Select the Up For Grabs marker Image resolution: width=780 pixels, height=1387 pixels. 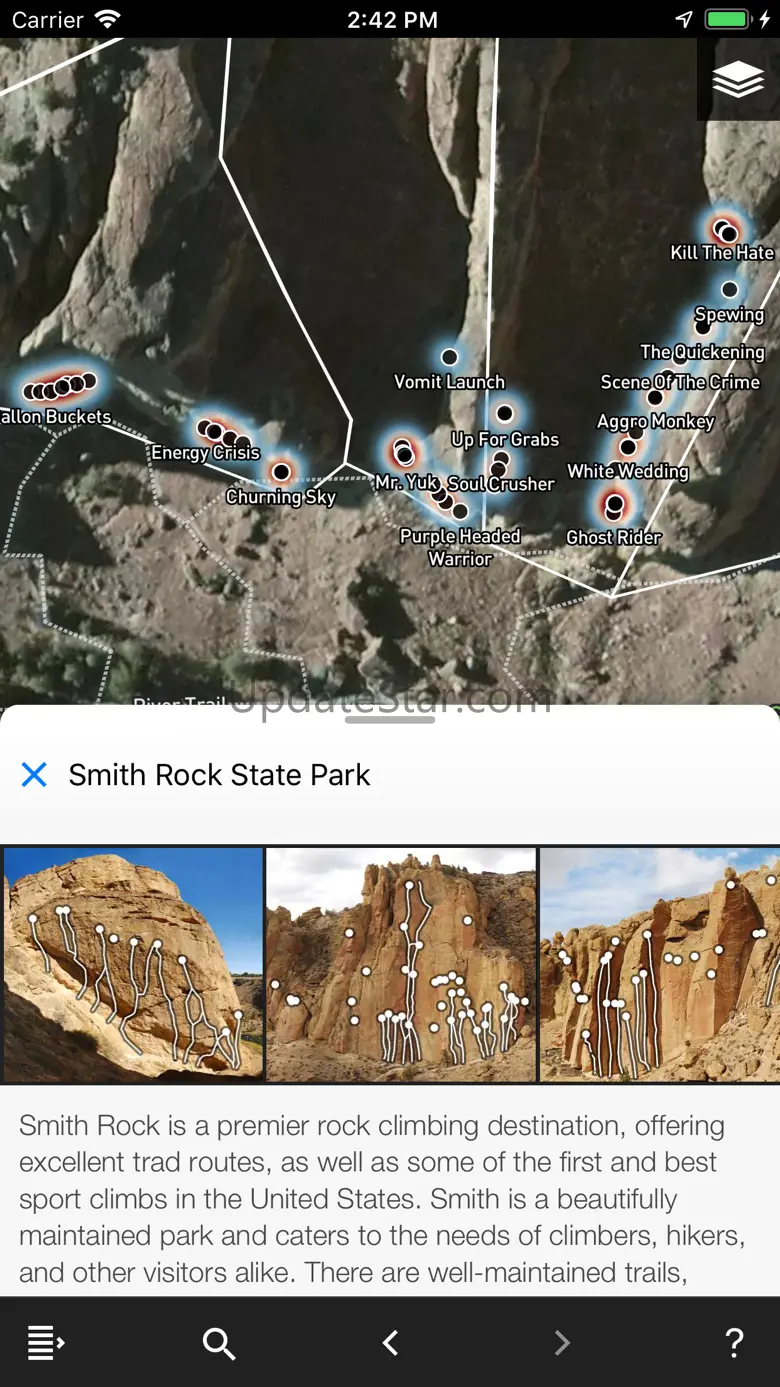click(x=505, y=413)
